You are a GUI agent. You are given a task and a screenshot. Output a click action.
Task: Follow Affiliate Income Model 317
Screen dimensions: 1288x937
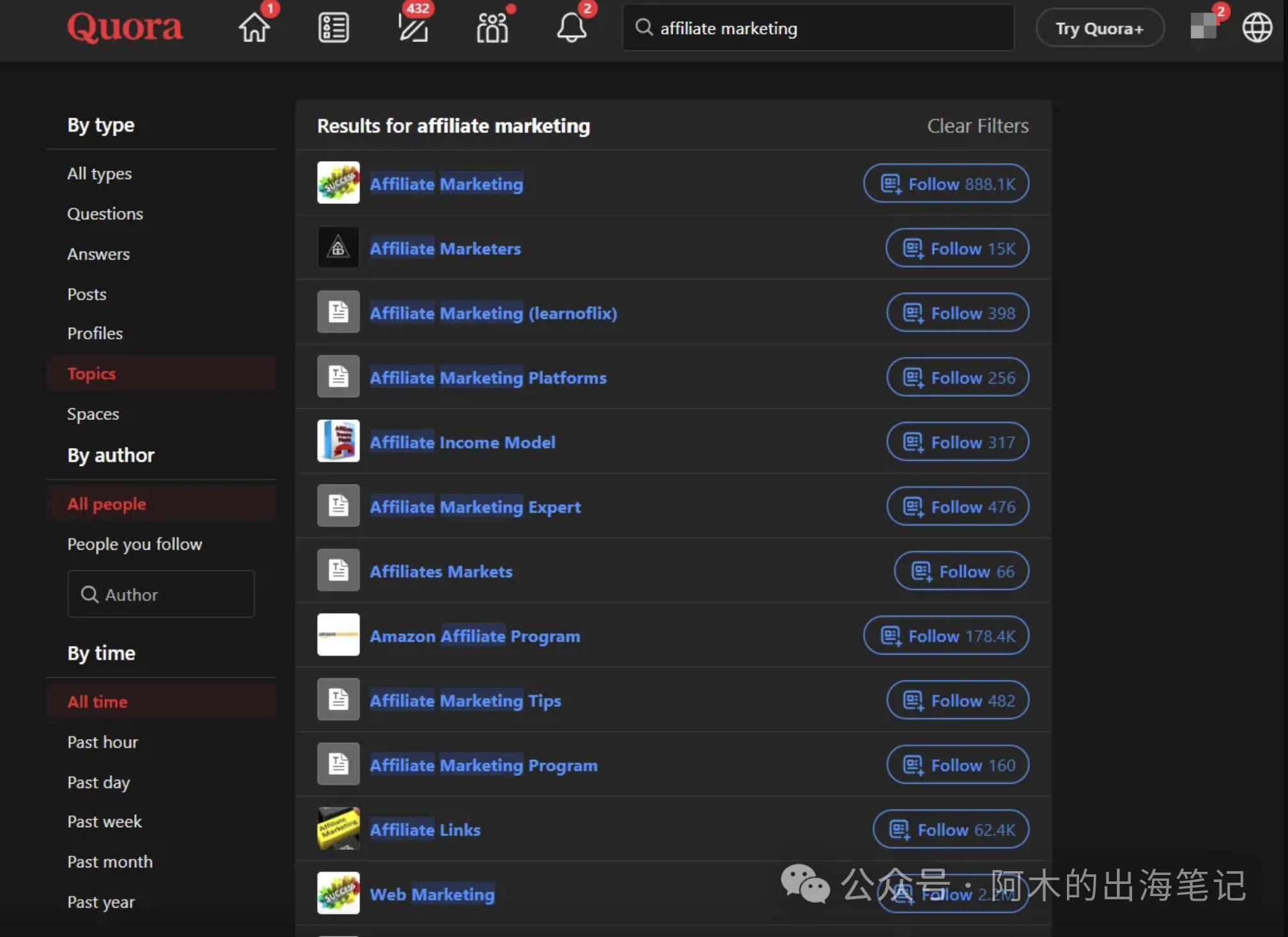click(x=958, y=442)
